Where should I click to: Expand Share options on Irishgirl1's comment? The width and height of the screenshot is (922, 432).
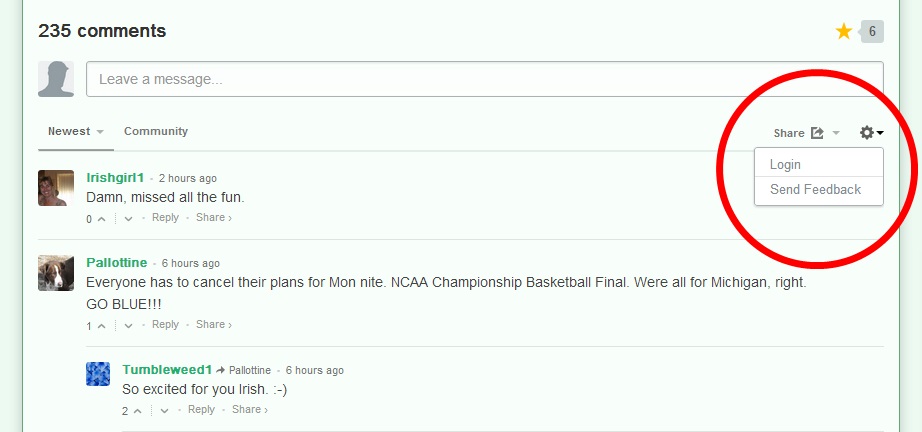pos(213,218)
